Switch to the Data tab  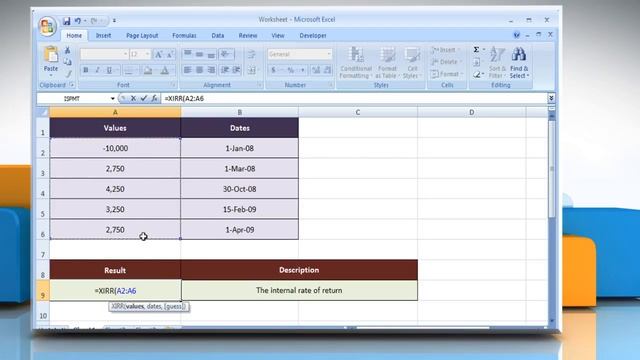(218, 36)
